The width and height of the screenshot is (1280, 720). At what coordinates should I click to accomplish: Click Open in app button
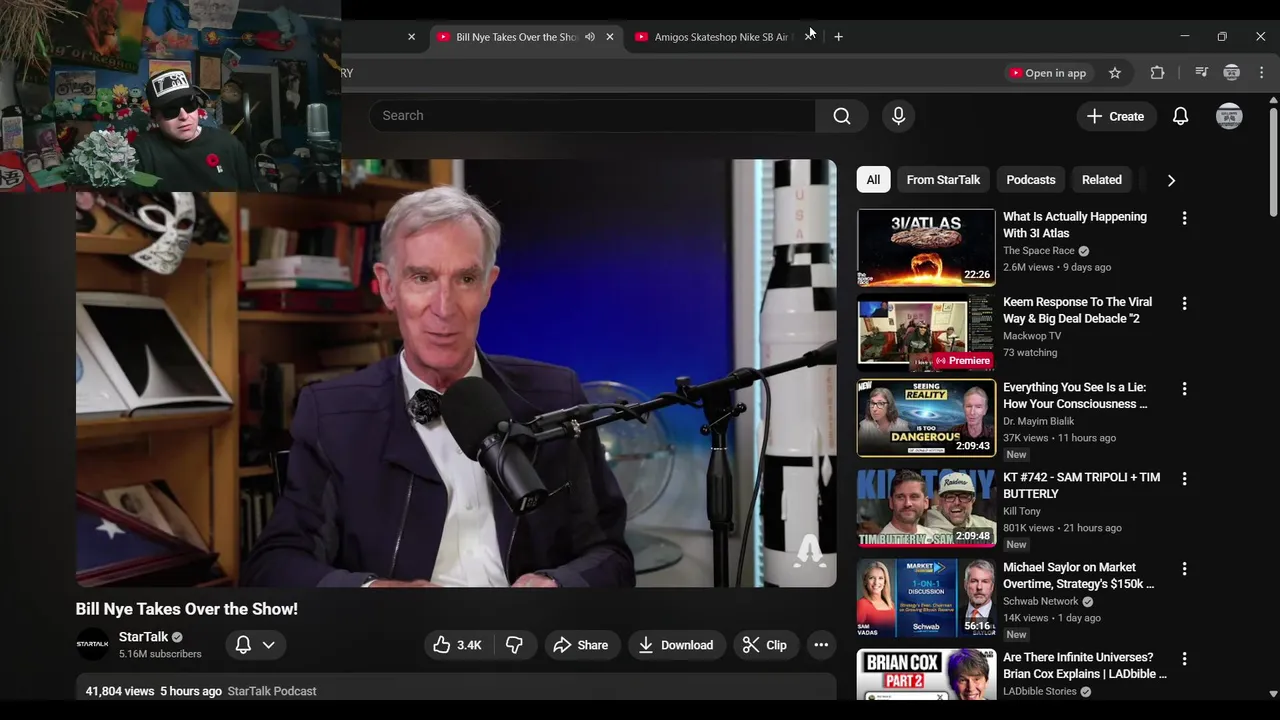(x=1047, y=73)
